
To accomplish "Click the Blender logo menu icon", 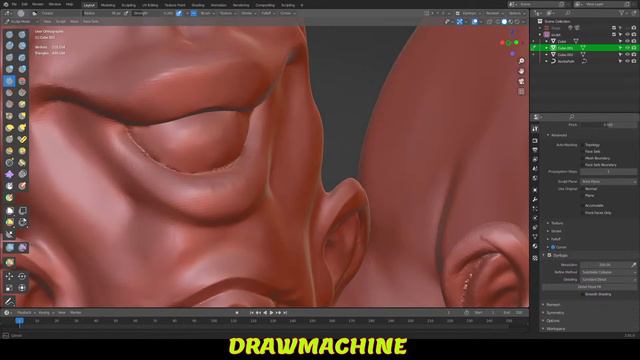I will point(6,4).
